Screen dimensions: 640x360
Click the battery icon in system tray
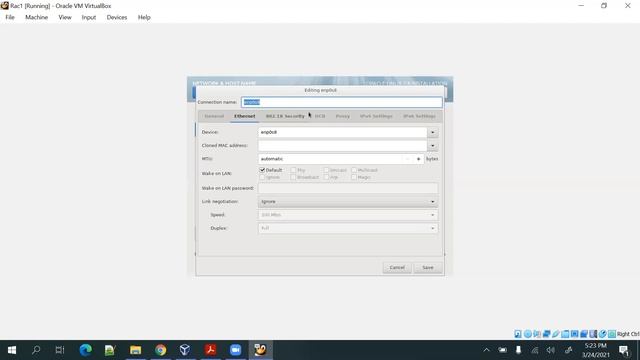[x=502, y=350]
